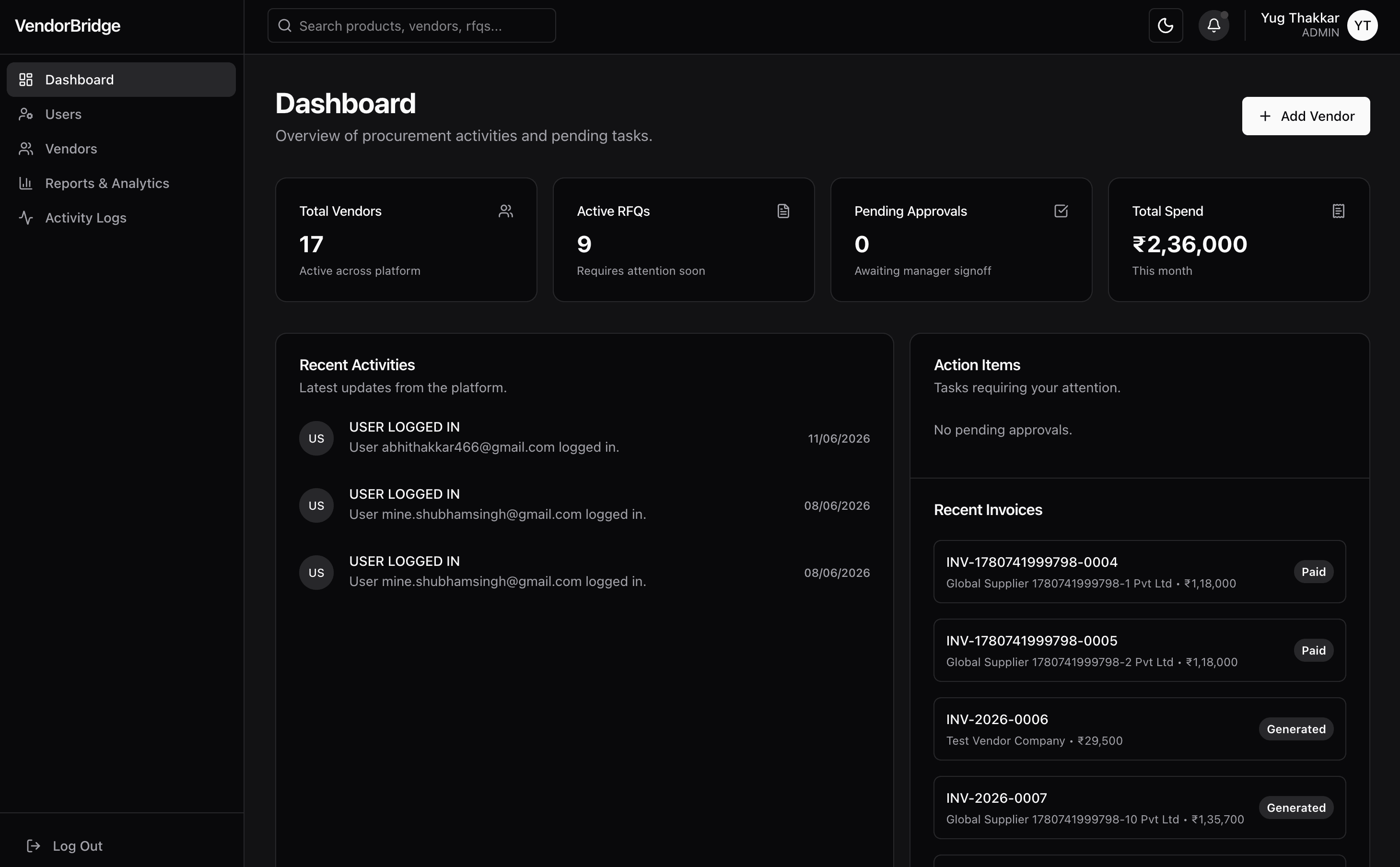Click the document icon in Active RFQs card
The width and height of the screenshot is (1400, 867).
[783, 211]
